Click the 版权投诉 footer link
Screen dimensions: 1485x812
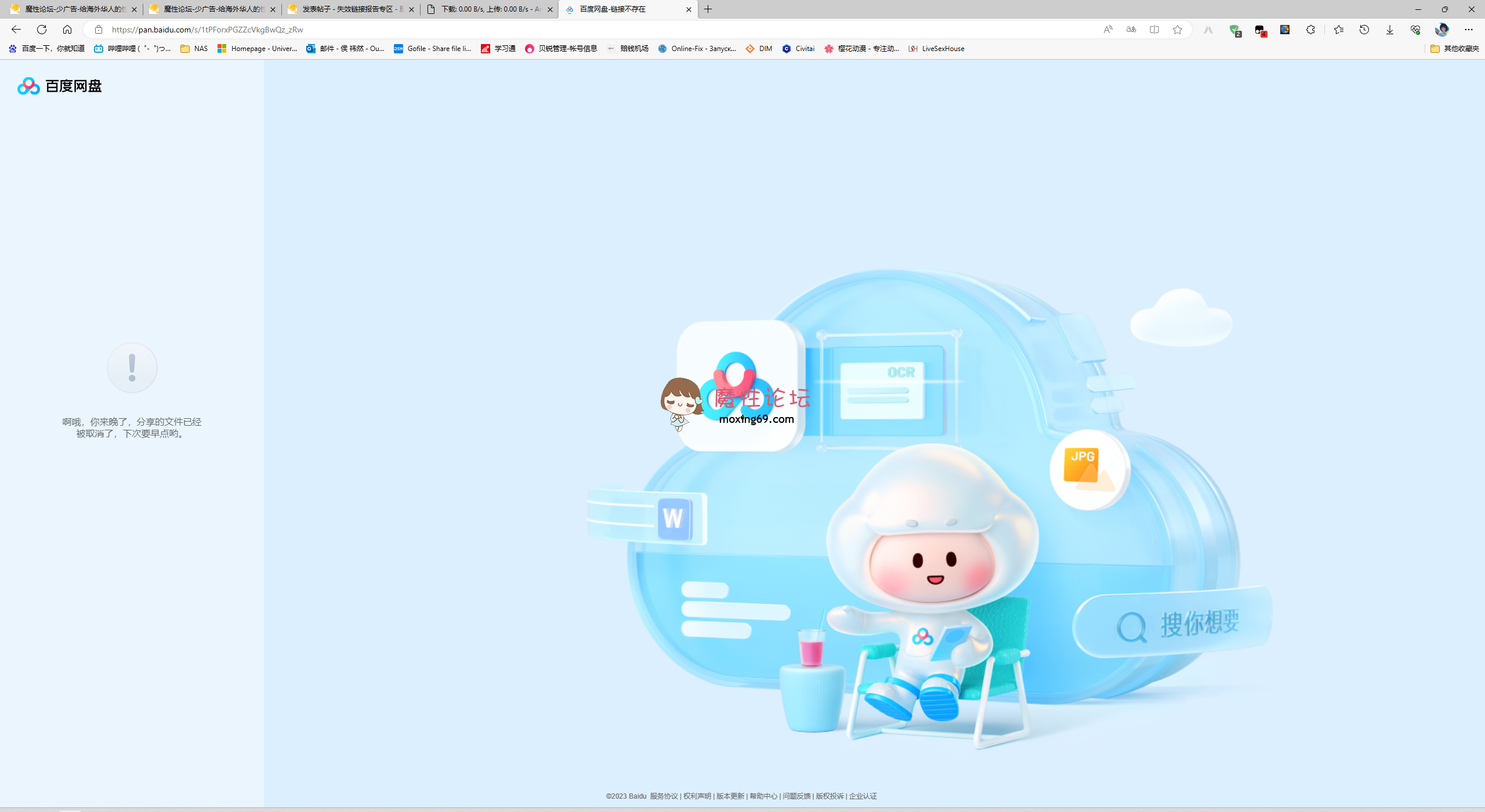coord(830,796)
